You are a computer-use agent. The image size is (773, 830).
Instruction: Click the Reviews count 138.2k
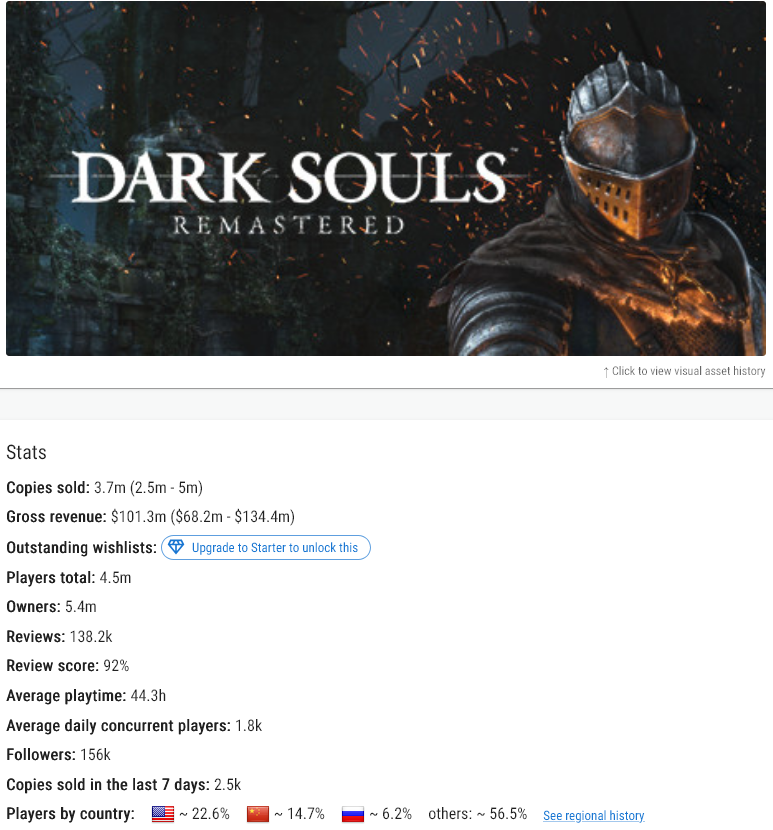coord(91,637)
